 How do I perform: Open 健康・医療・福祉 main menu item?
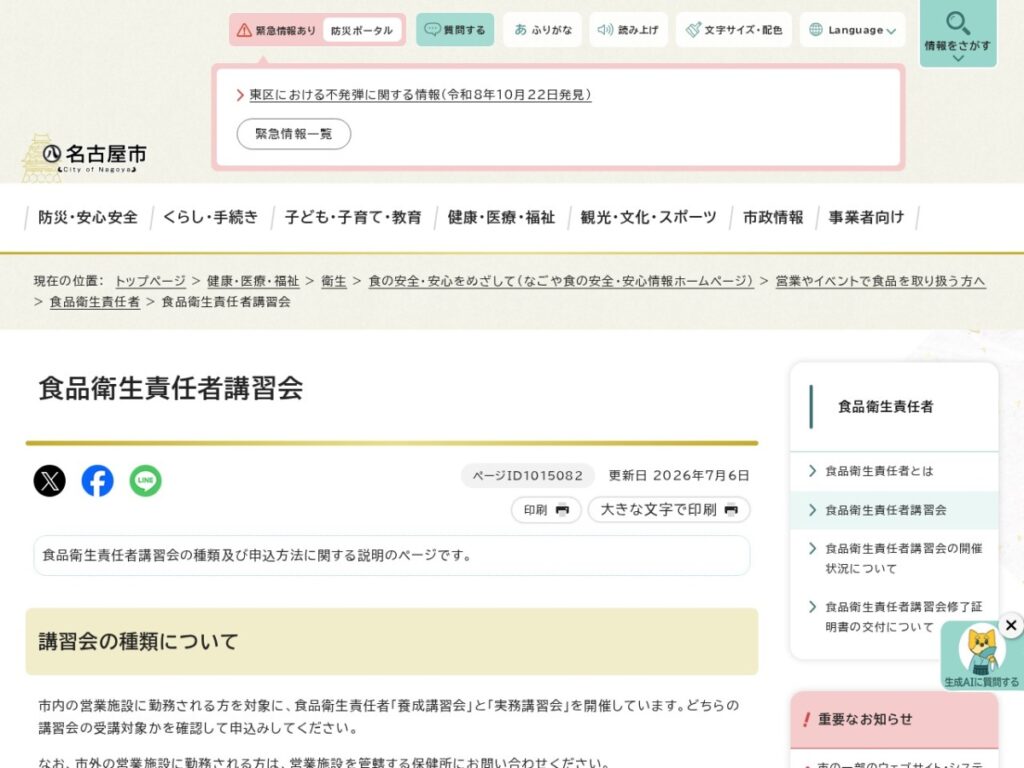tap(501, 217)
